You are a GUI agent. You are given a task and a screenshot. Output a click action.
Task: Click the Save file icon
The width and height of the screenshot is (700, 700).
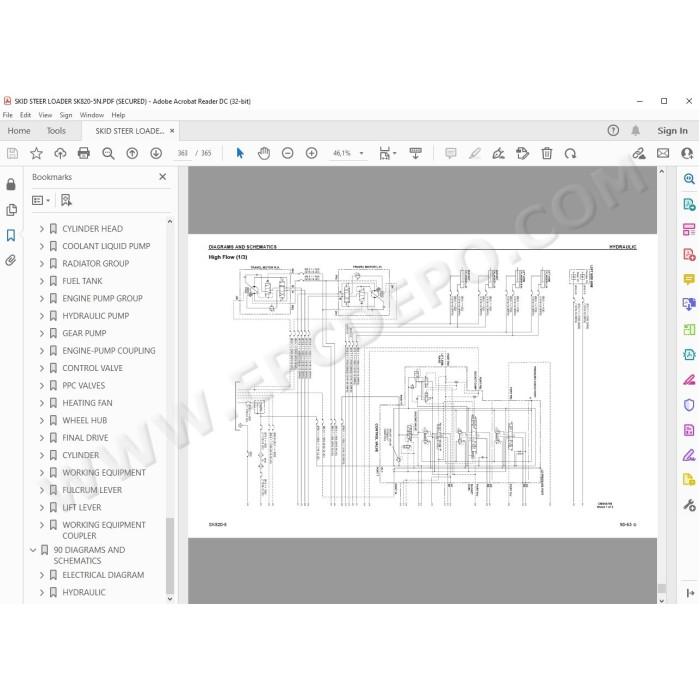12,154
